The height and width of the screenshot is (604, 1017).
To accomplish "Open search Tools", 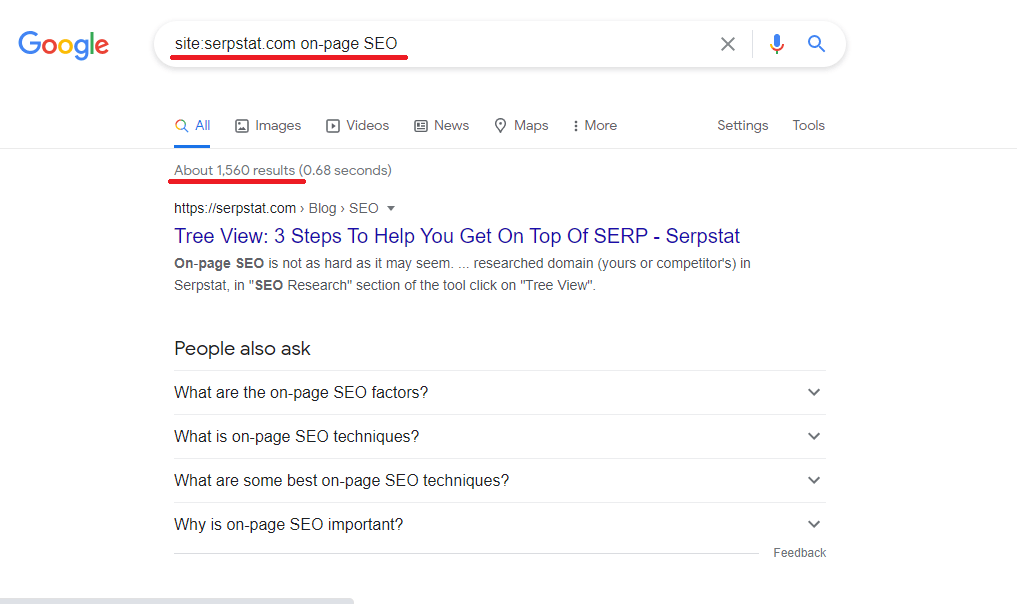I will point(808,125).
